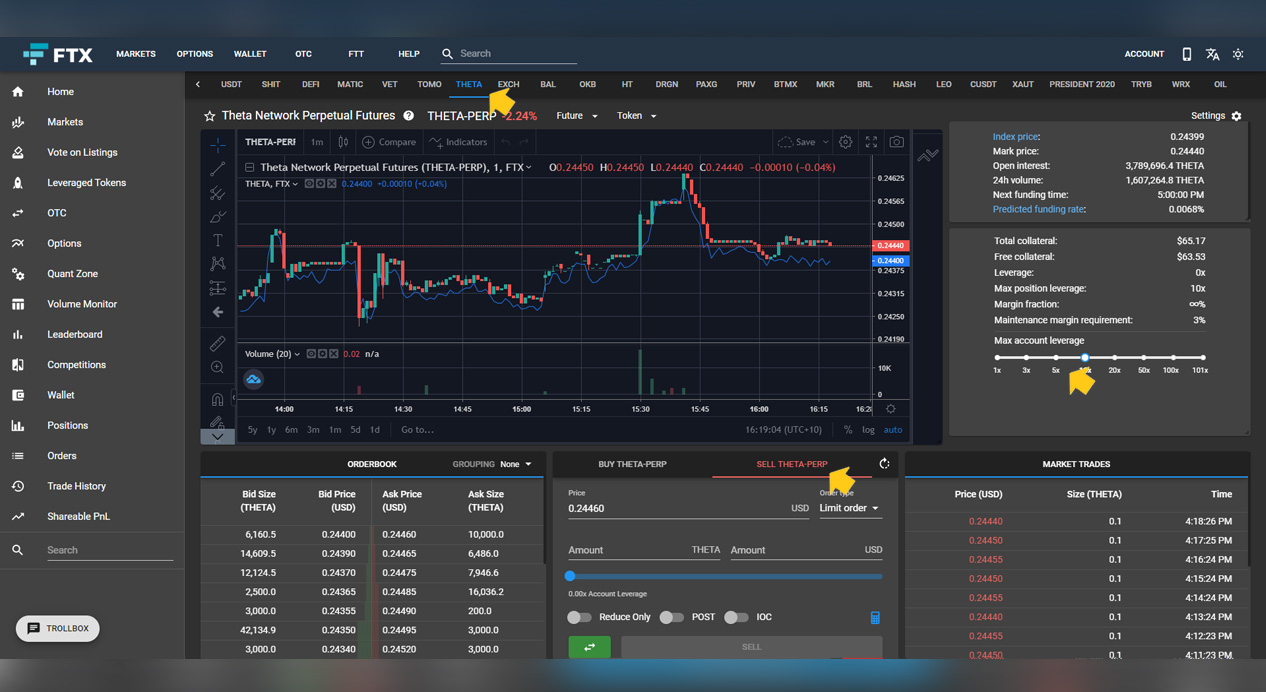Open the chart timezone (UTC+10) menu
Image resolution: width=1266 pixels, height=692 pixels.
[784, 430]
